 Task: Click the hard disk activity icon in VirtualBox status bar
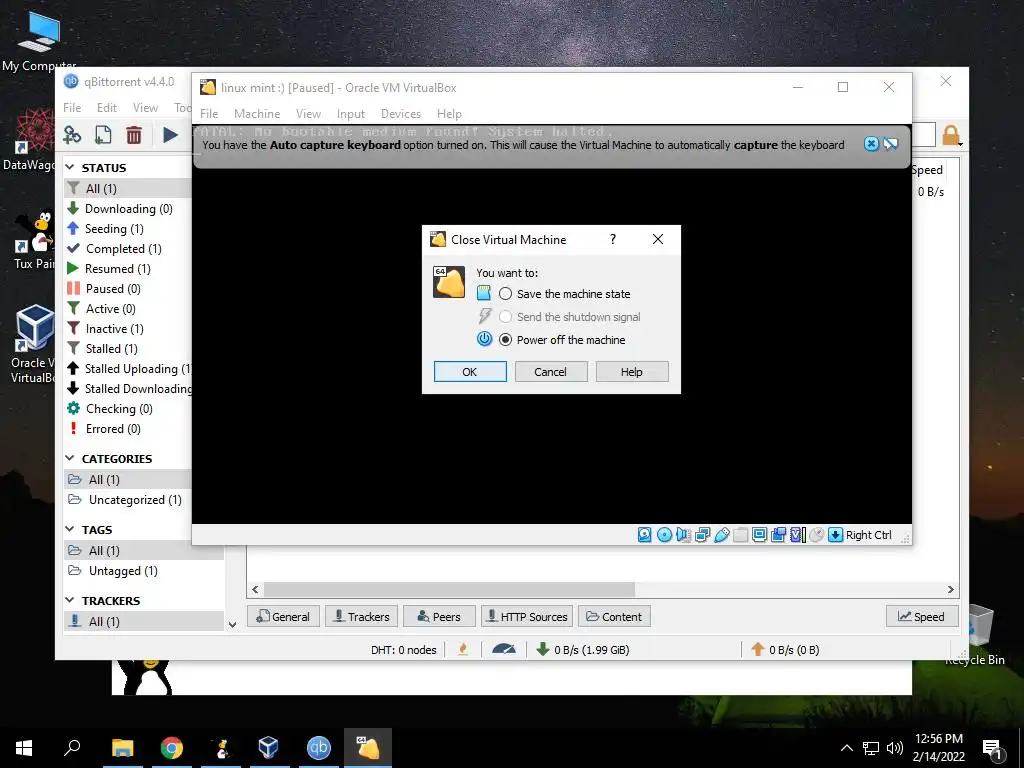click(645, 535)
